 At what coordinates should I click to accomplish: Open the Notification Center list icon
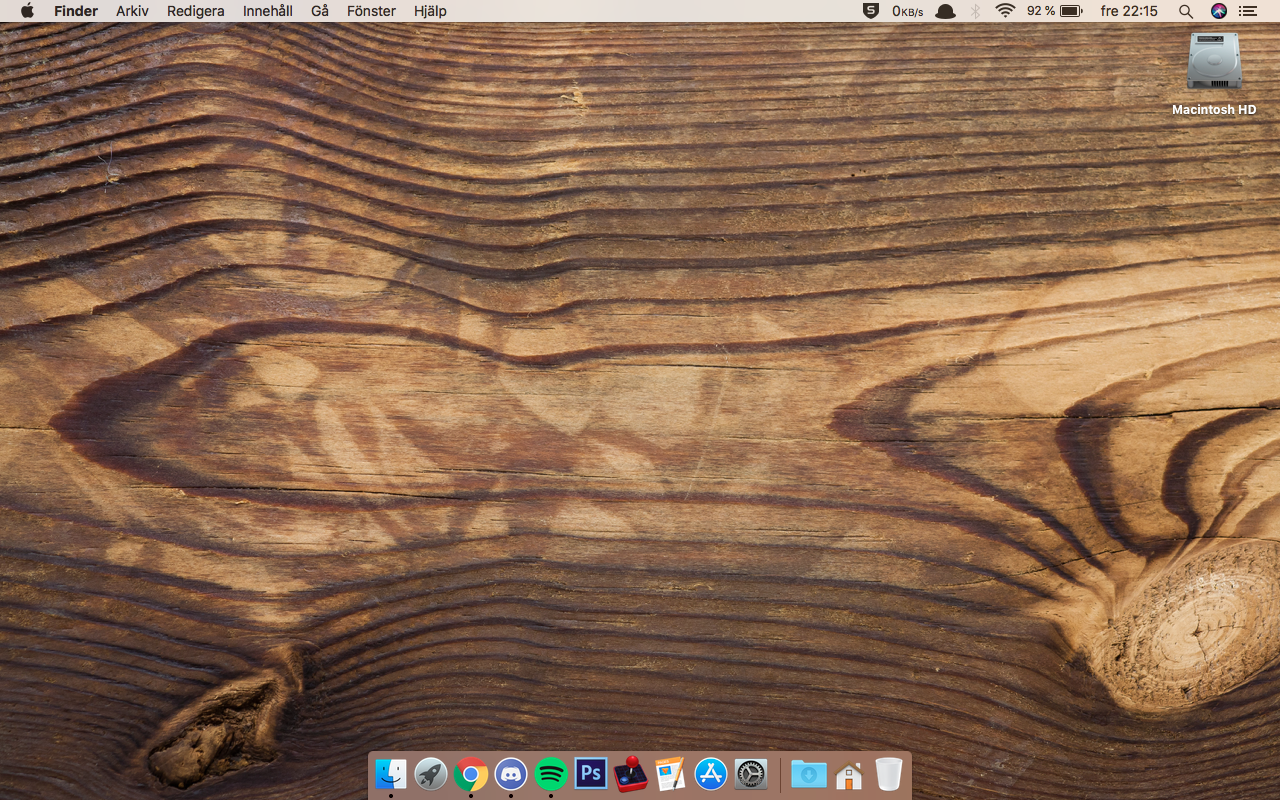pos(1247,11)
